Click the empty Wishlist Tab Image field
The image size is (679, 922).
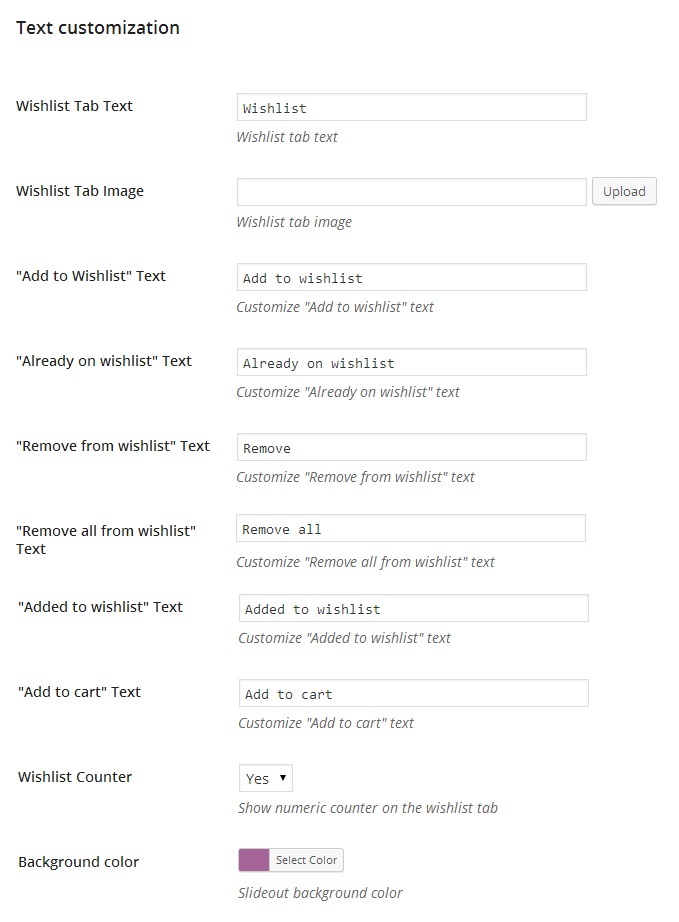411,192
